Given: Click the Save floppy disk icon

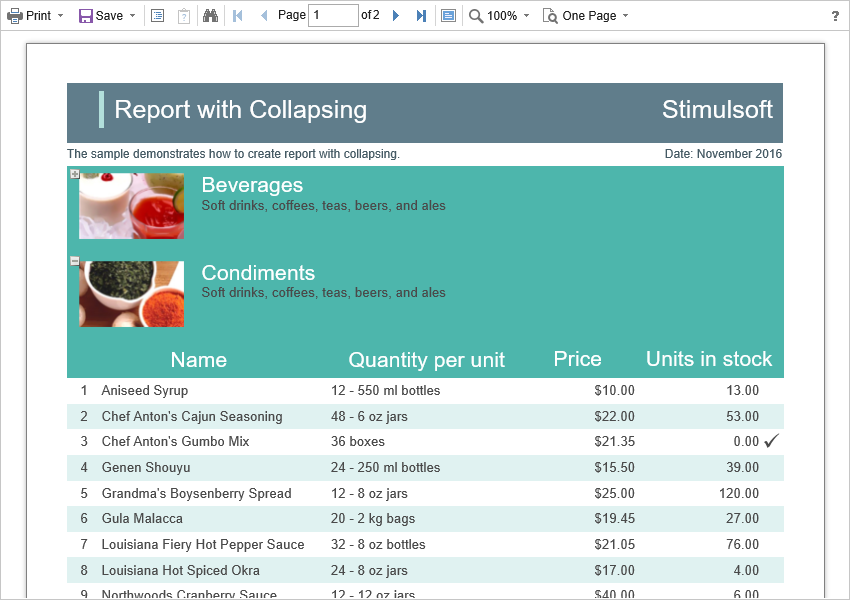Looking at the screenshot, I should click(86, 16).
